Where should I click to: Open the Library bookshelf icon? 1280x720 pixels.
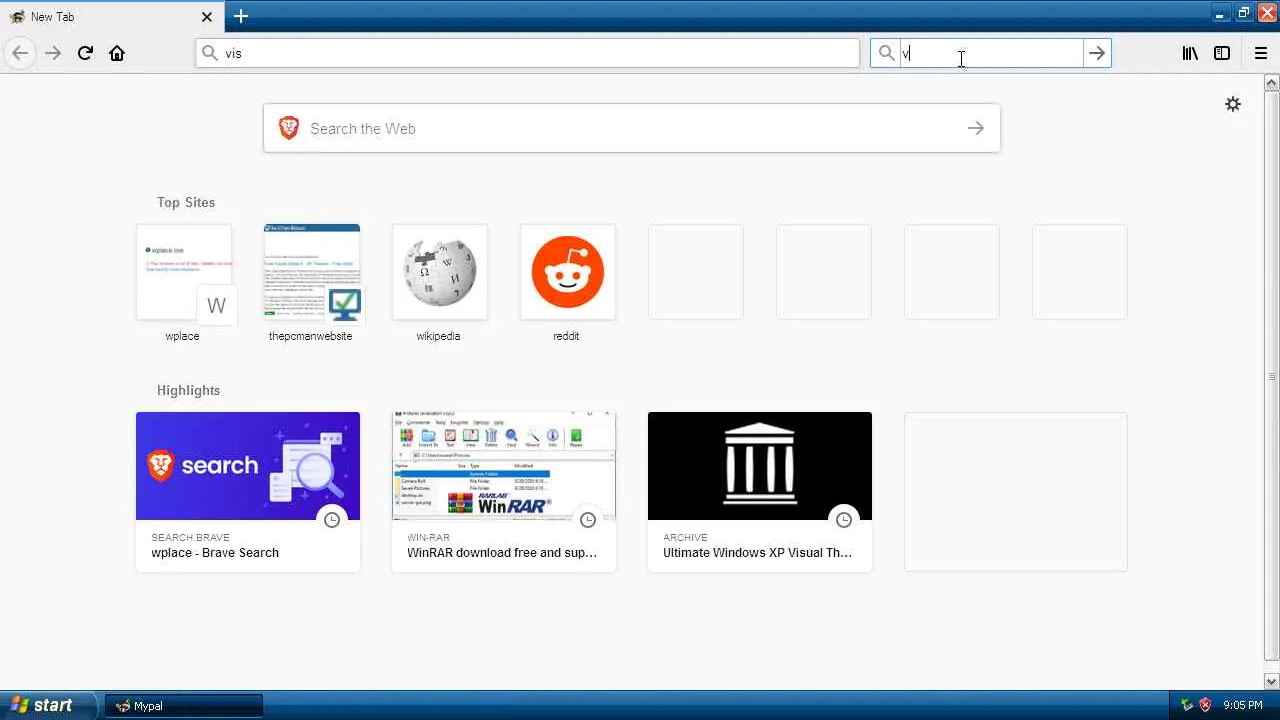tap(1190, 53)
